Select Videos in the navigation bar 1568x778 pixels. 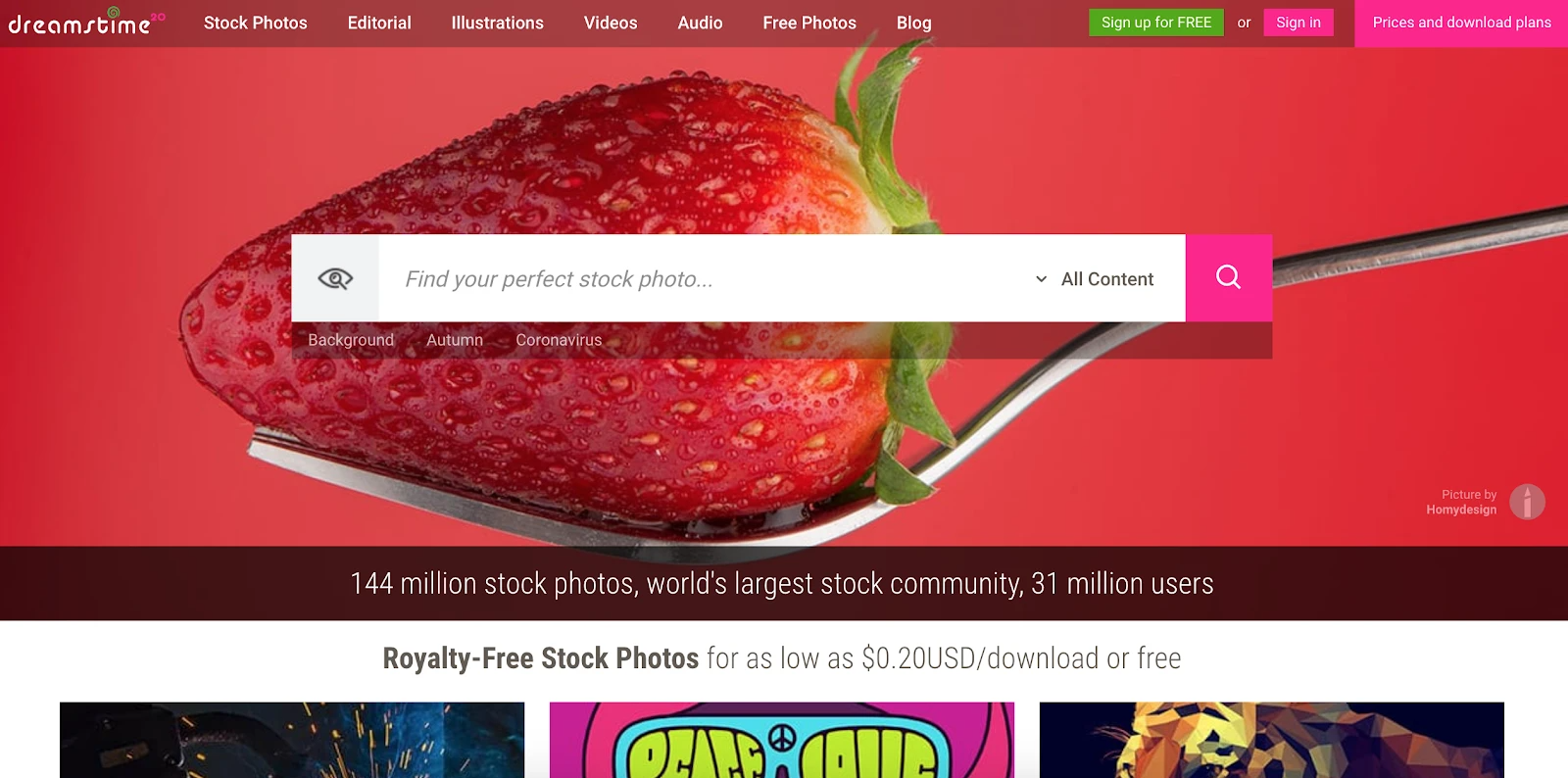click(611, 23)
